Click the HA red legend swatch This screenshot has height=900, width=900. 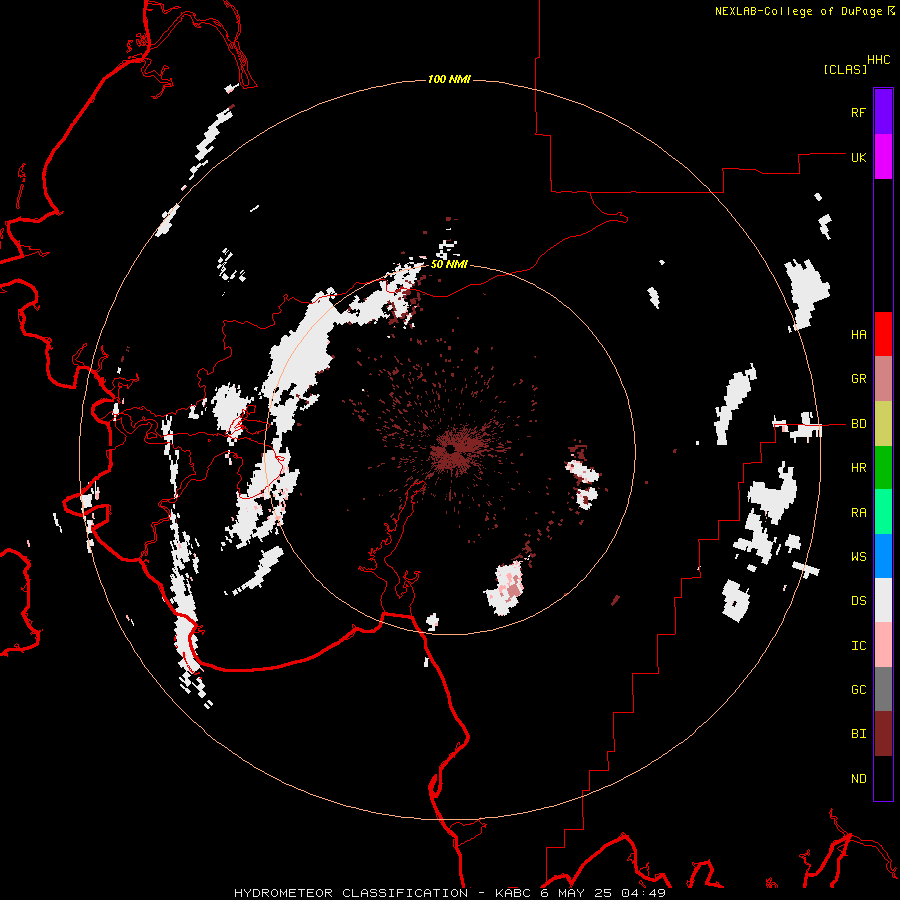tap(883, 334)
